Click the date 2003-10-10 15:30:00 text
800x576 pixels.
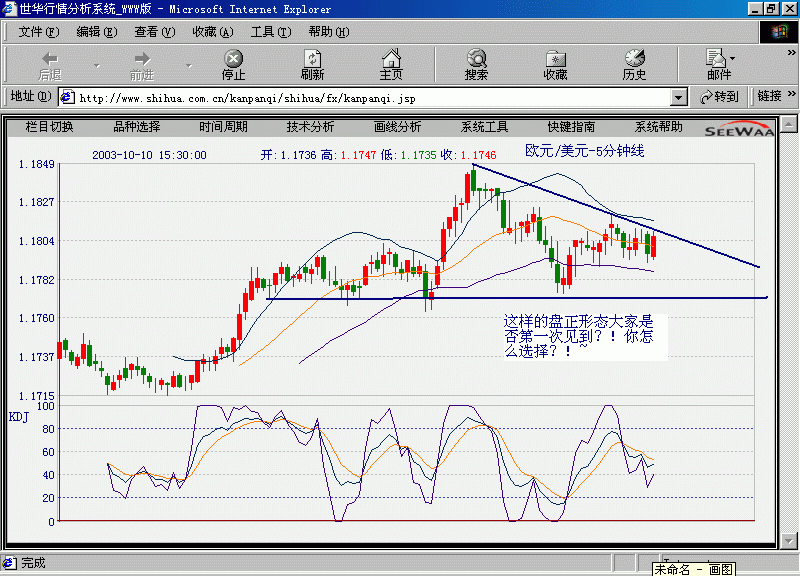[149, 155]
